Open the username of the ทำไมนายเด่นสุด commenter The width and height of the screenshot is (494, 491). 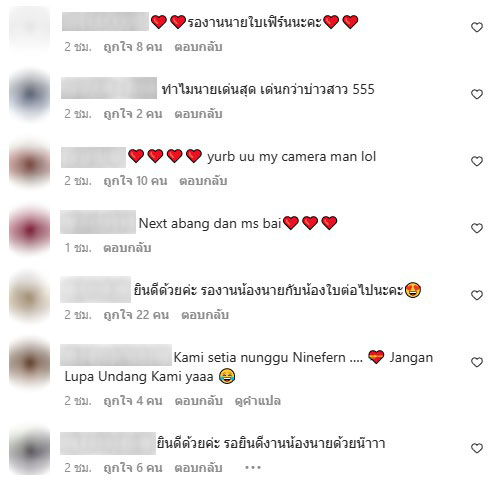click(x=109, y=88)
